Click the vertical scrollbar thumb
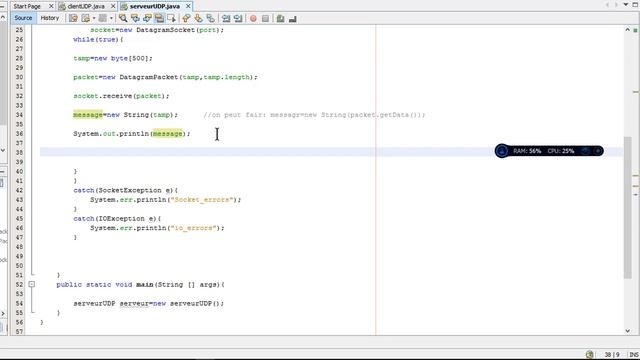Viewport: 640px width, 360px height. click(x=628, y=207)
